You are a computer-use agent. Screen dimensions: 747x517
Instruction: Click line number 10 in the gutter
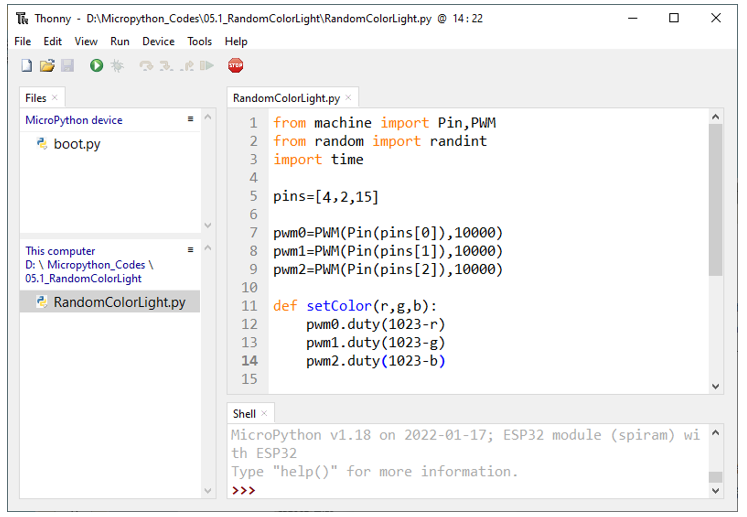click(250, 288)
